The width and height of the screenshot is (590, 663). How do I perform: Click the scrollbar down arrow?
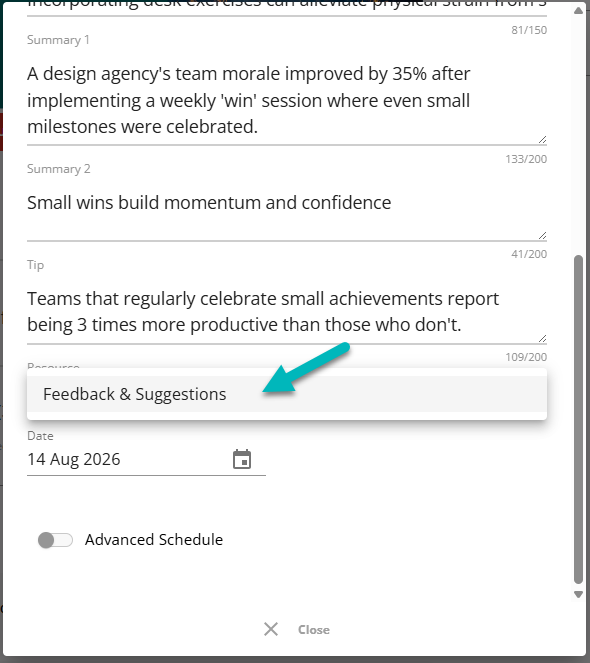tap(579, 595)
